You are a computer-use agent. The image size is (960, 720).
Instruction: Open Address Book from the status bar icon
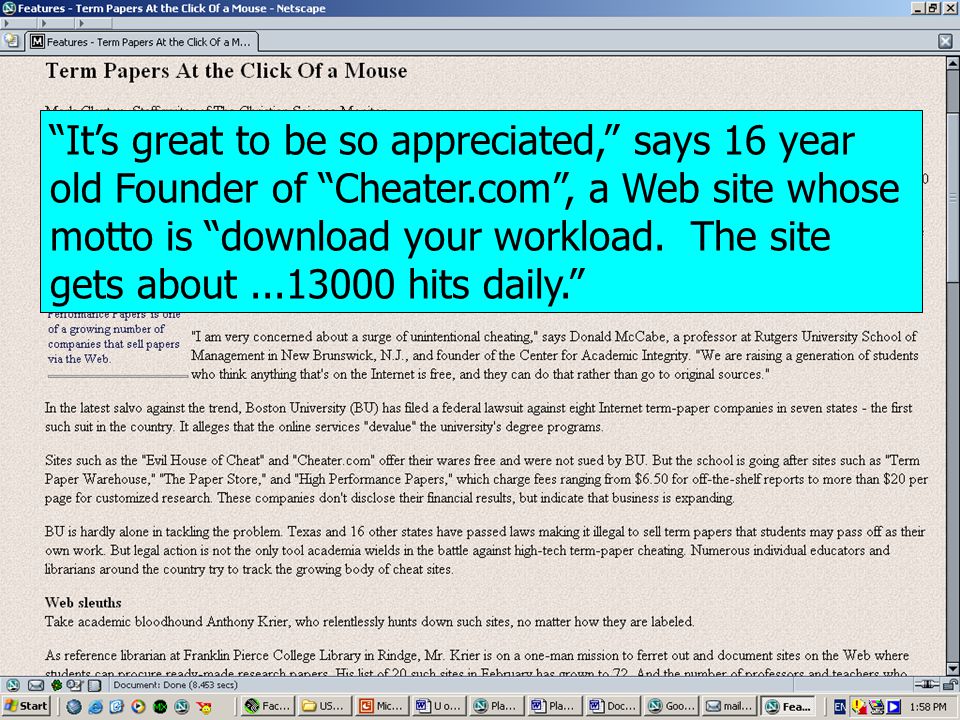point(94,685)
